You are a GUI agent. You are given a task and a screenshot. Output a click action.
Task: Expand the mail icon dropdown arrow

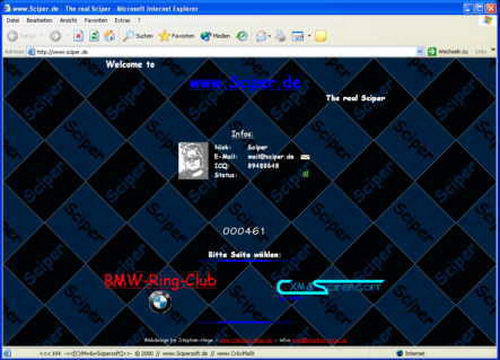[x=269, y=36]
